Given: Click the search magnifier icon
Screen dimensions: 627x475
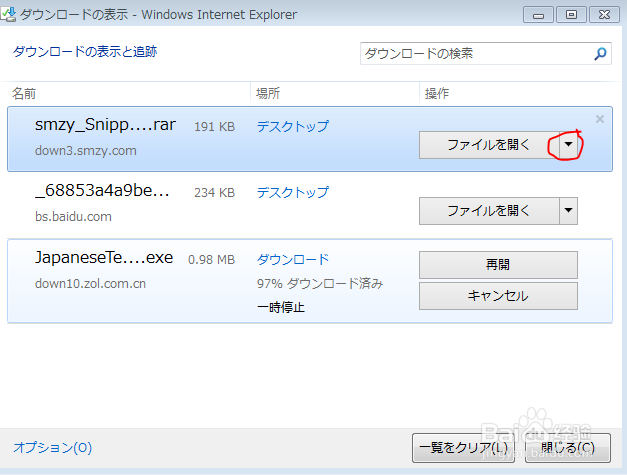Looking at the screenshot, I should tap(600, 53).
